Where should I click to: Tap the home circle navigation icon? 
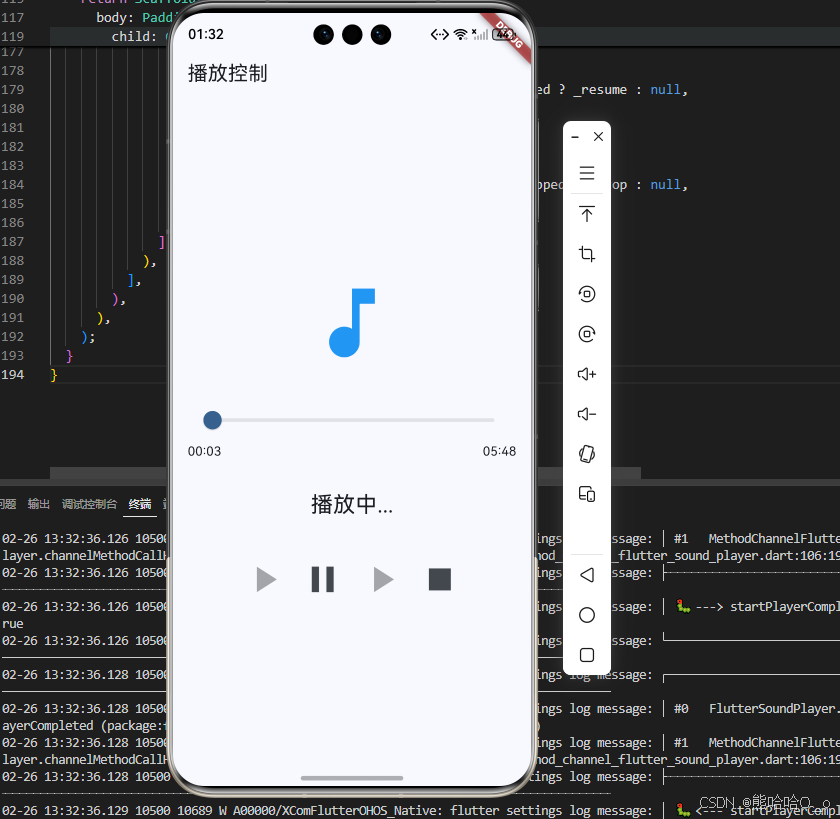(x=587, y=615)
